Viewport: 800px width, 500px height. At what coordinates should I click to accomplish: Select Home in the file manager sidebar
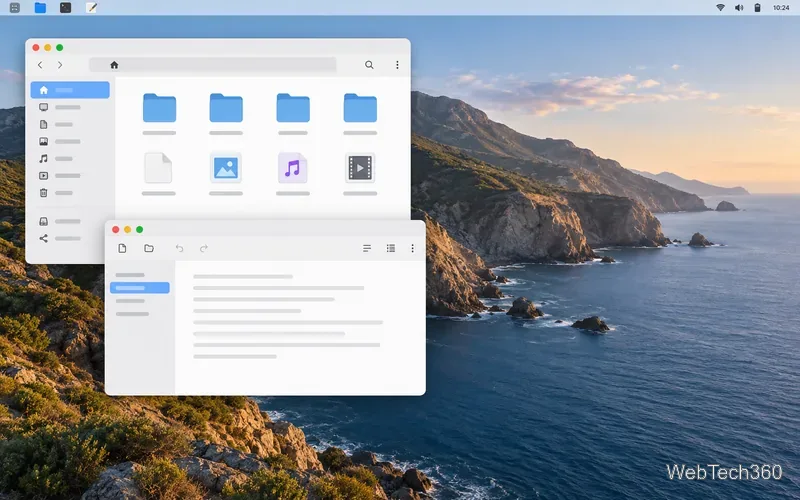click(70, 90)
